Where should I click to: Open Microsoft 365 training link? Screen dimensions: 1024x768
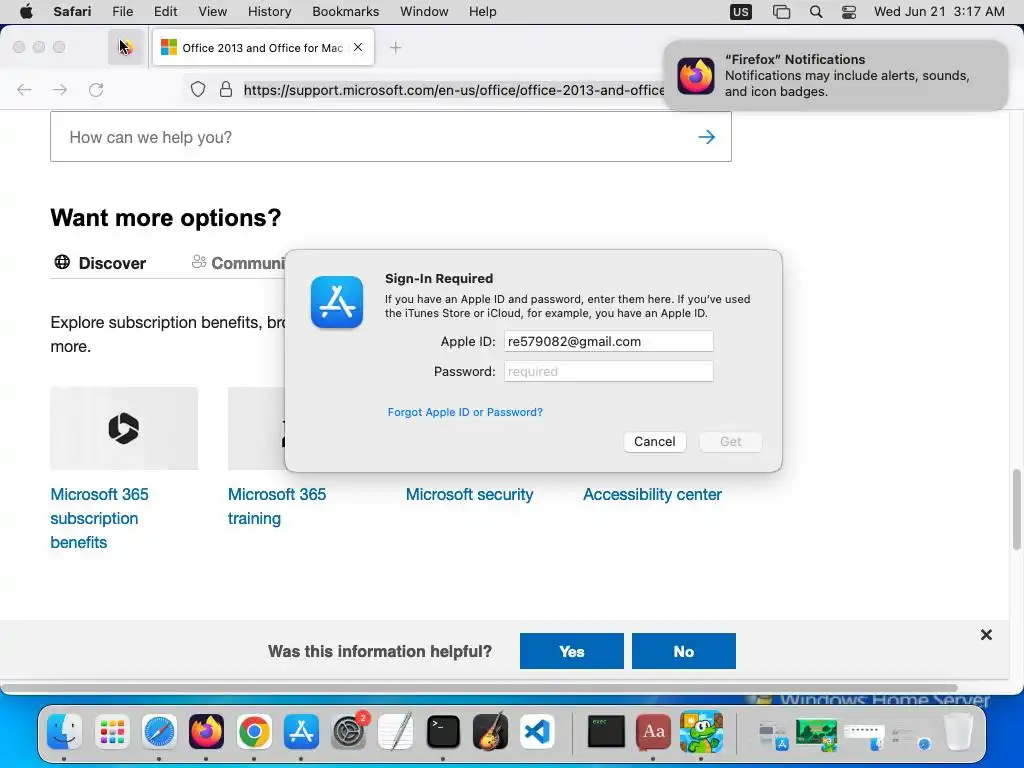277,506
